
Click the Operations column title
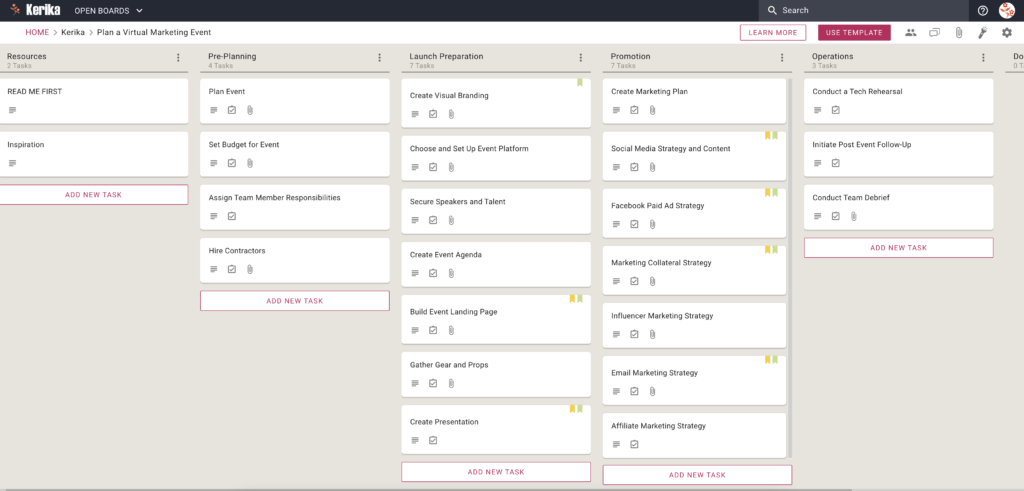[832, 56]
